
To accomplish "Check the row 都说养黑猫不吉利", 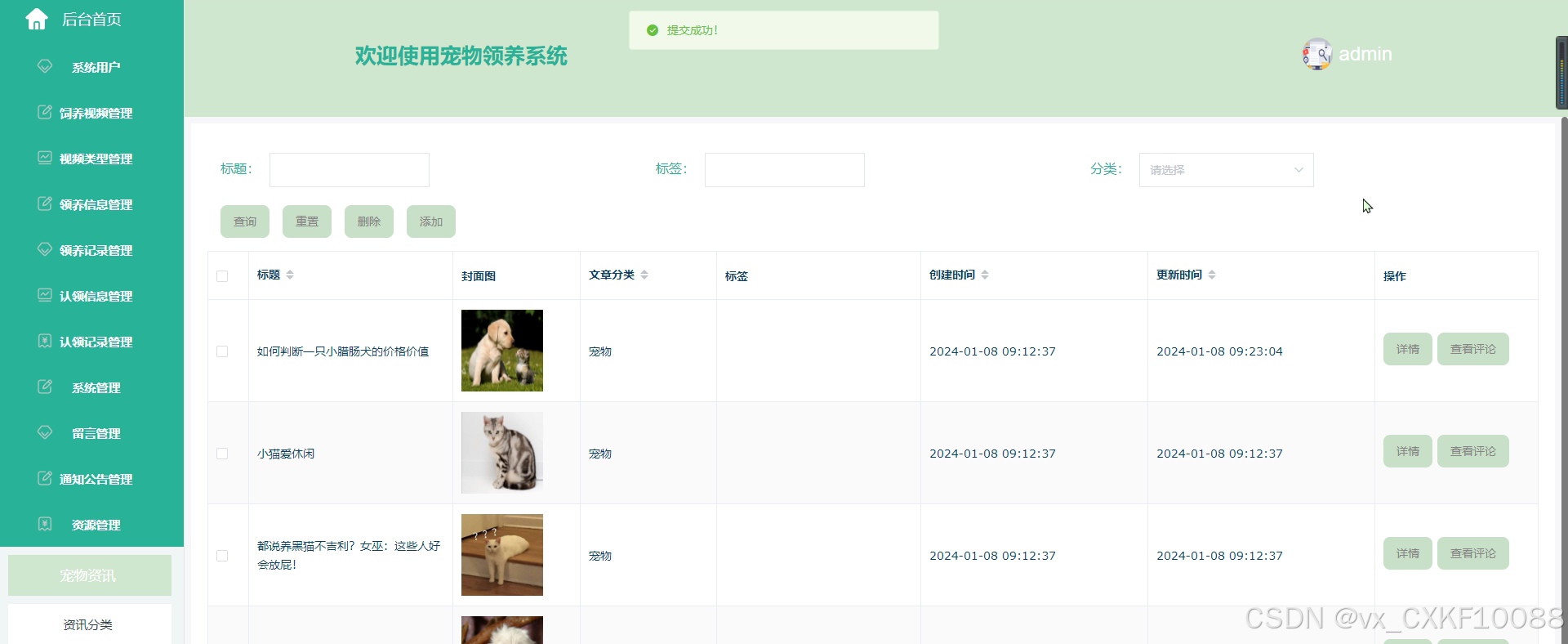I will click(x=222, y=556).
